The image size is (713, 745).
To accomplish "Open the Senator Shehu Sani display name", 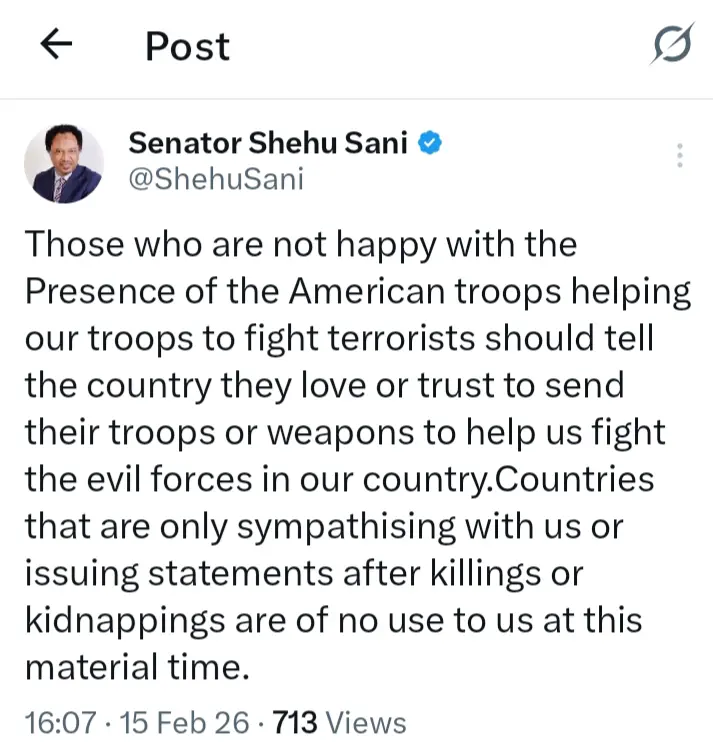I will coord(267,143).
